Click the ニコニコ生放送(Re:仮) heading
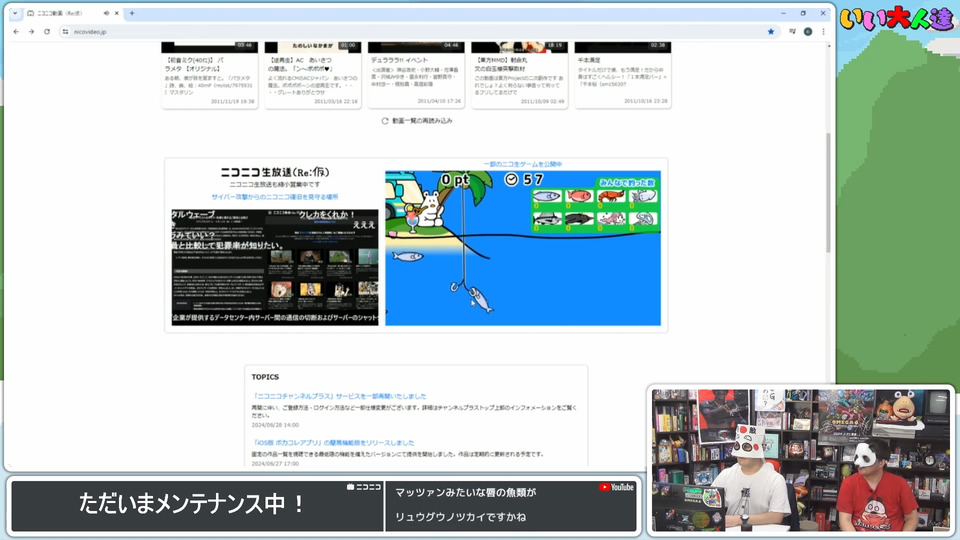960x540 pixels. [275, 172]
